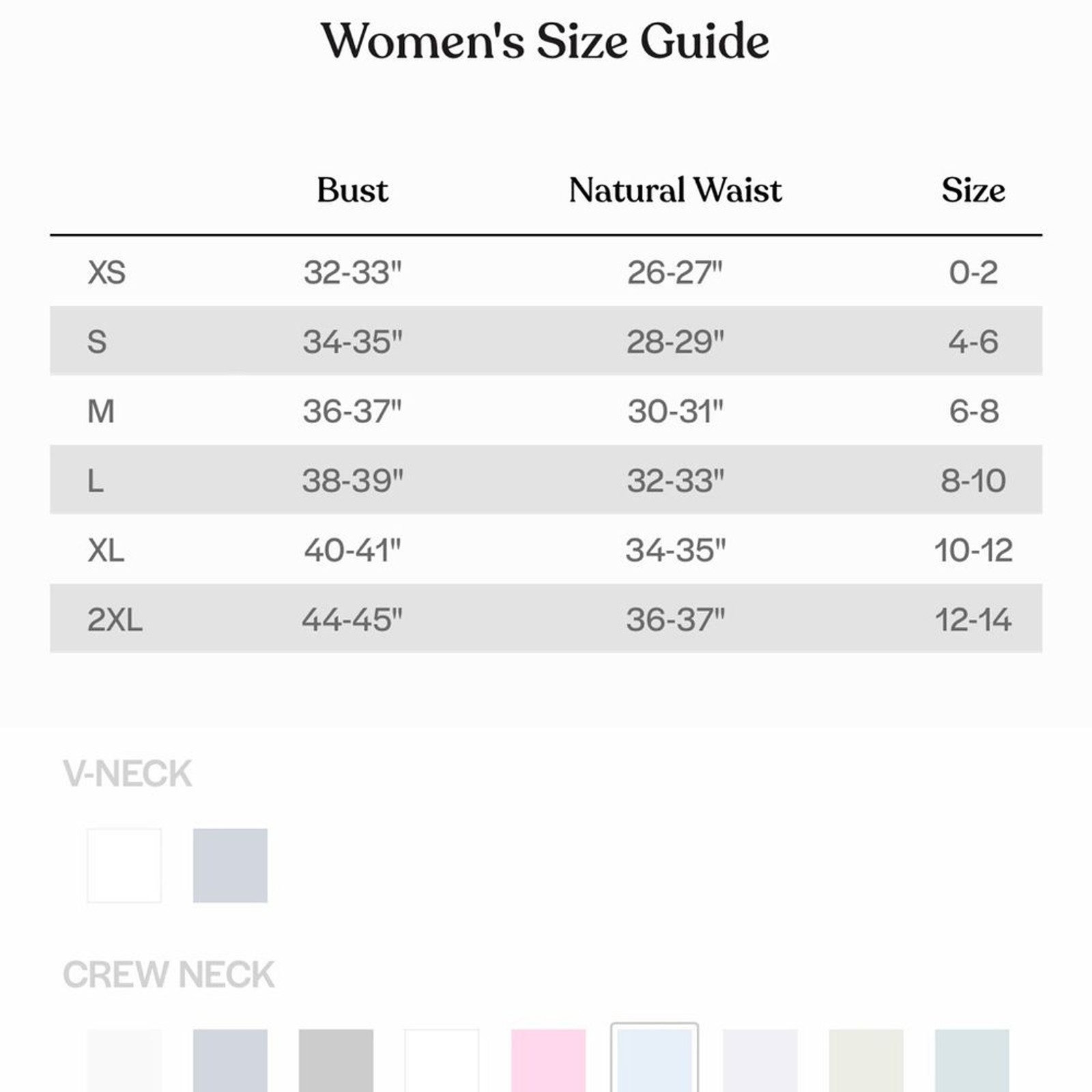Choose the pink Crew Neck swatch

coord(548,1061)
